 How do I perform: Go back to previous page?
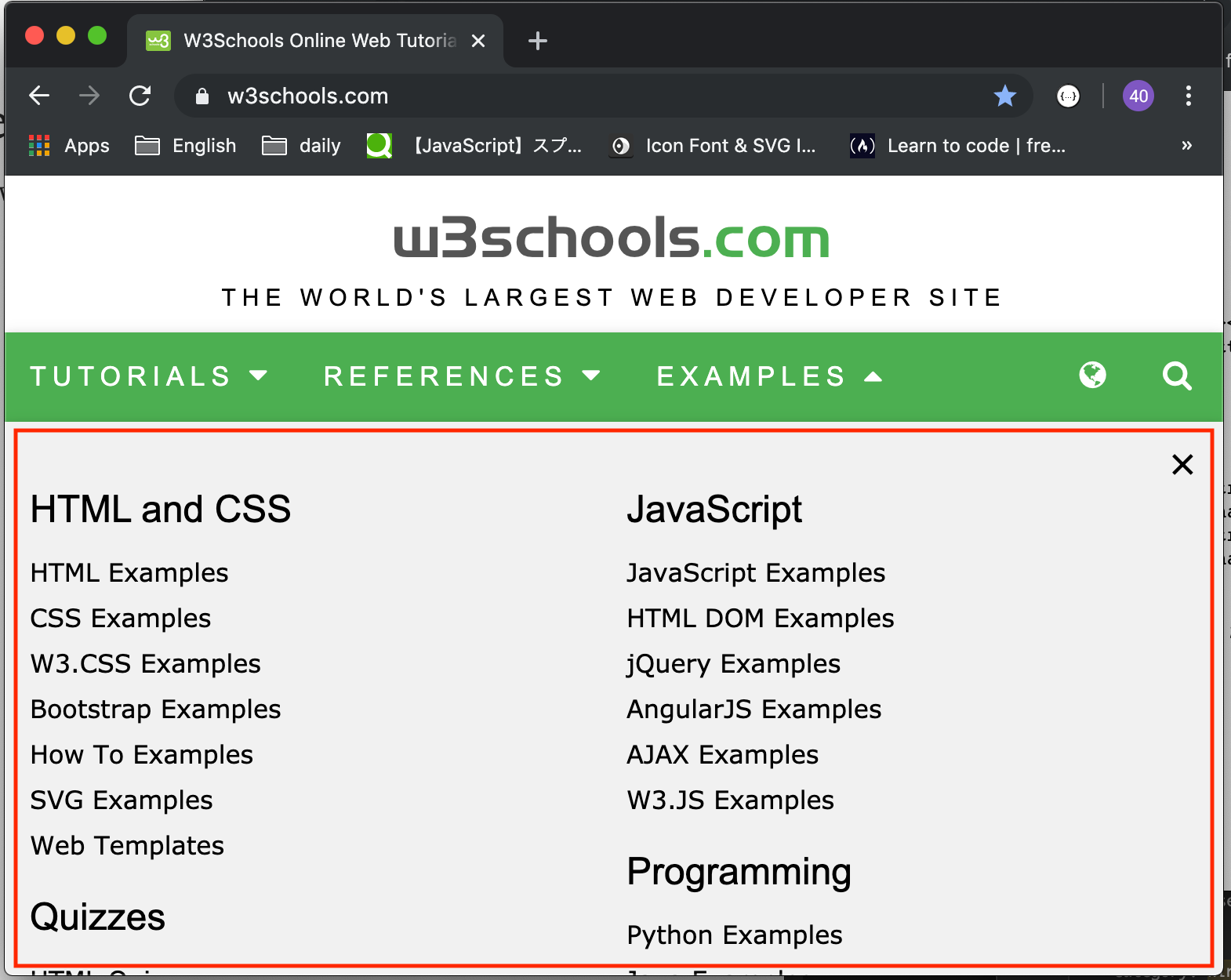(x=39, y=96)
